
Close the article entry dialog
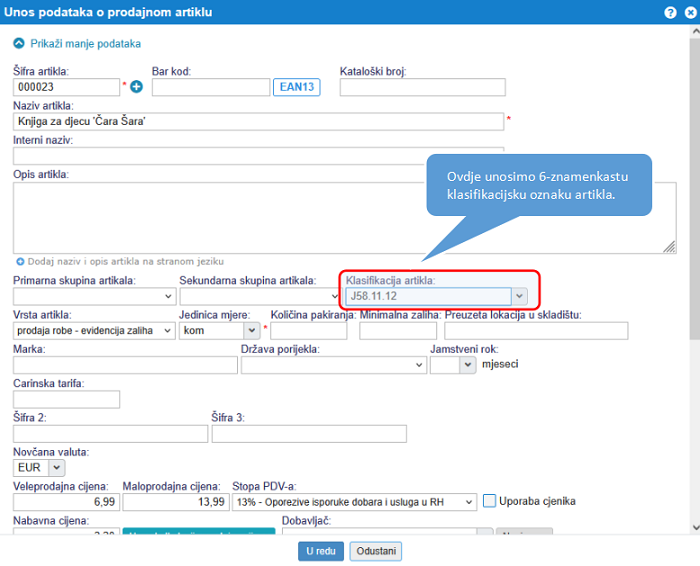(x=689, y=12)
